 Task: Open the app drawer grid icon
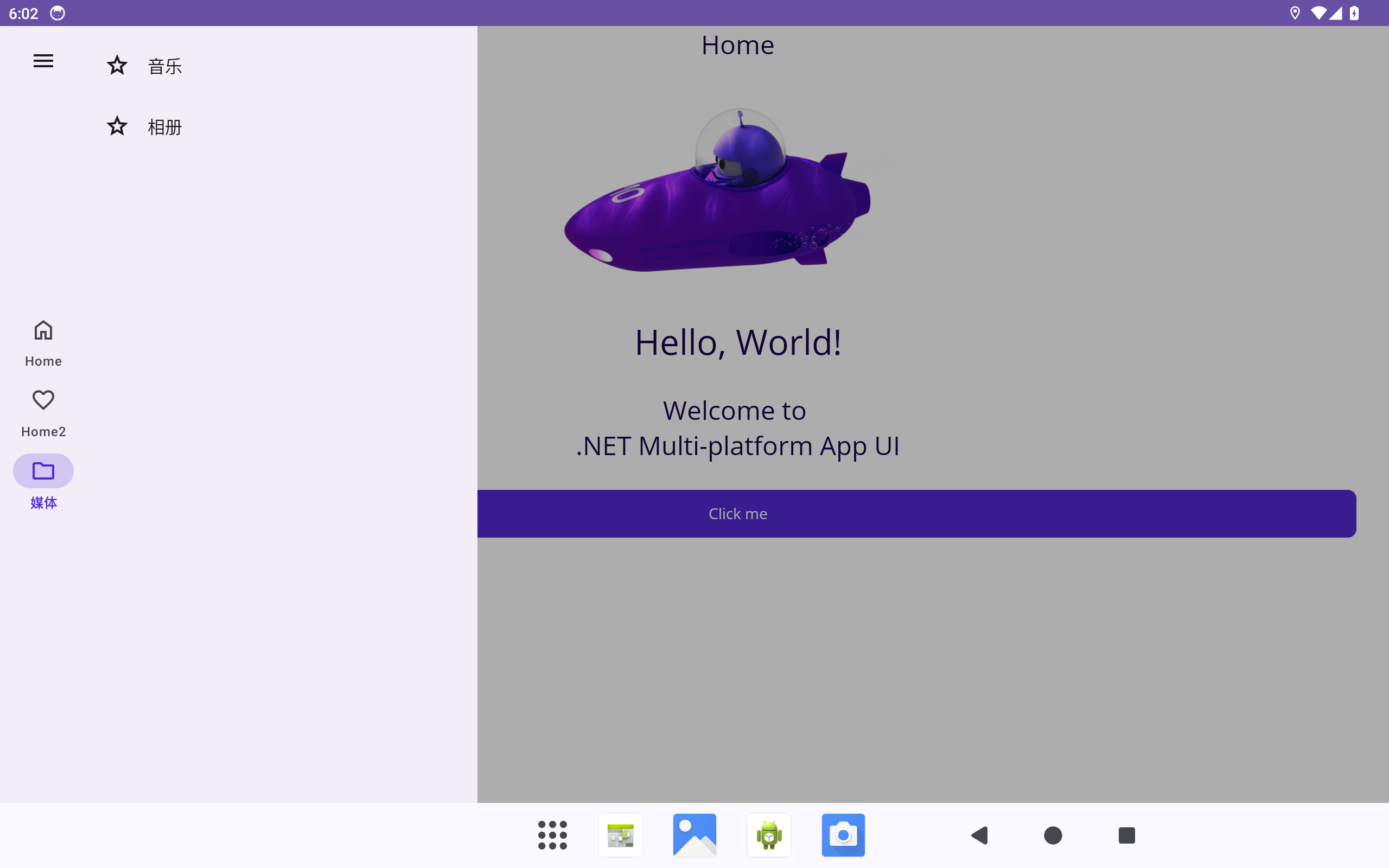(552, 835)
